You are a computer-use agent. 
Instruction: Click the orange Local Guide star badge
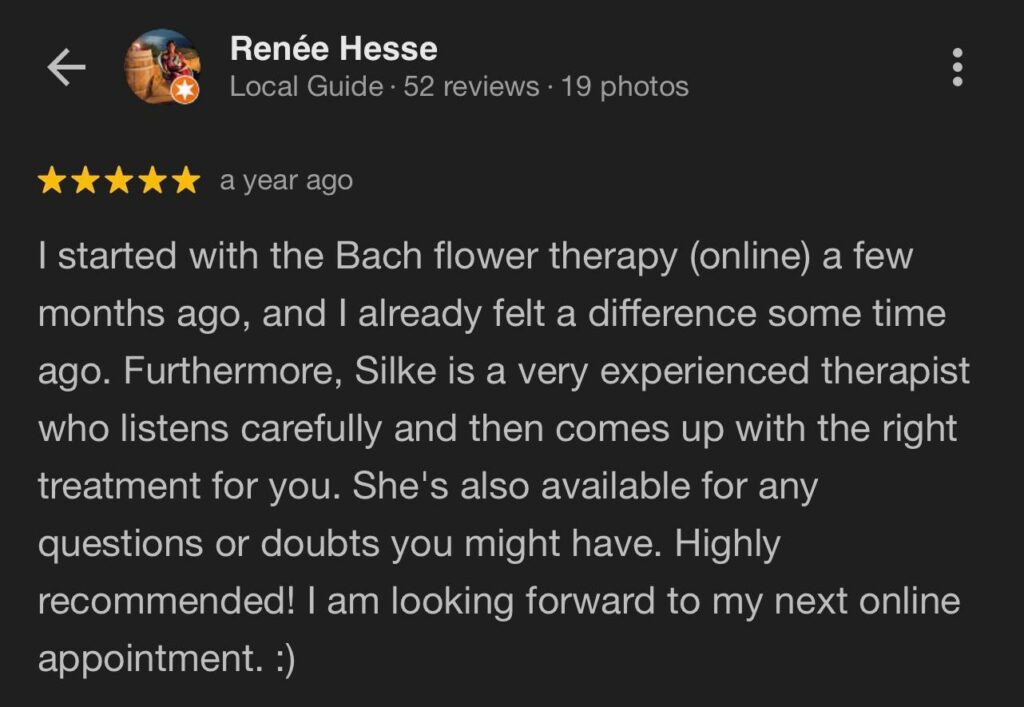[186, 92]
